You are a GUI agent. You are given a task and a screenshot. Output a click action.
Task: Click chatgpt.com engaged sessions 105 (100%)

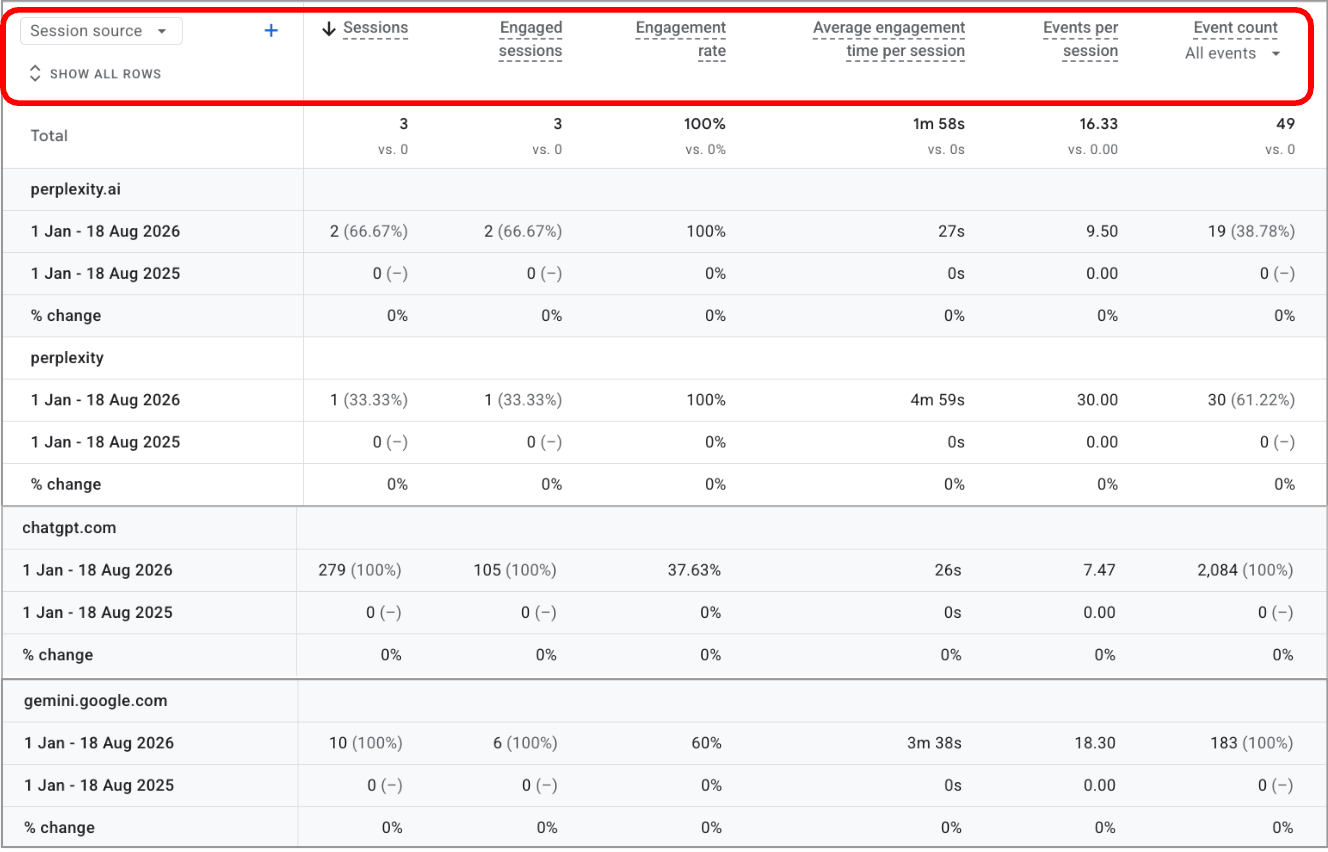point(515,571)
